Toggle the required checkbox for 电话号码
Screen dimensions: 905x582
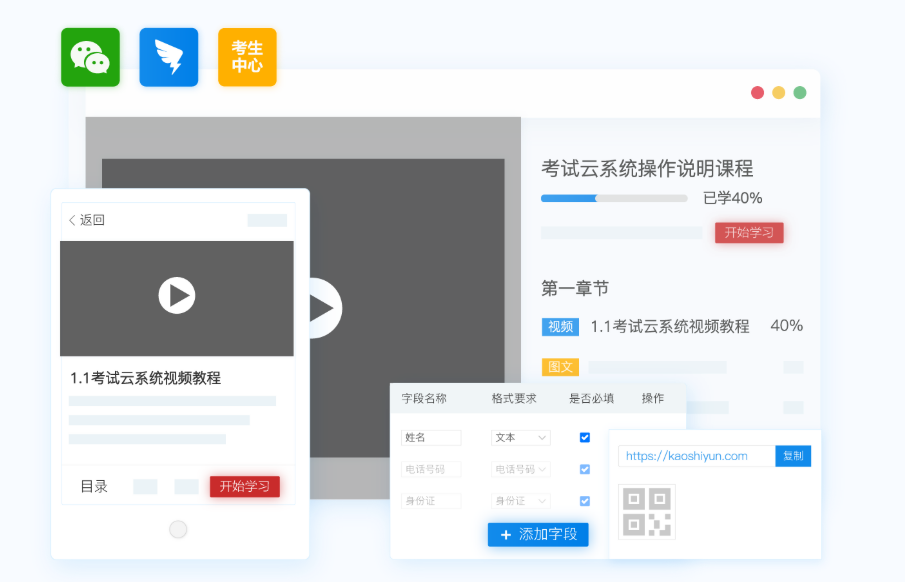point(585,469)
